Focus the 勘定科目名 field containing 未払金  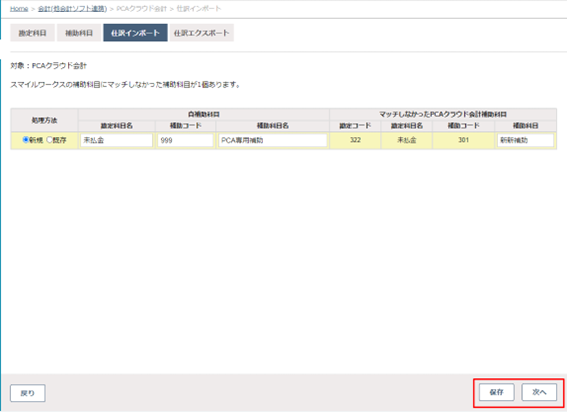tap(116, 140)
